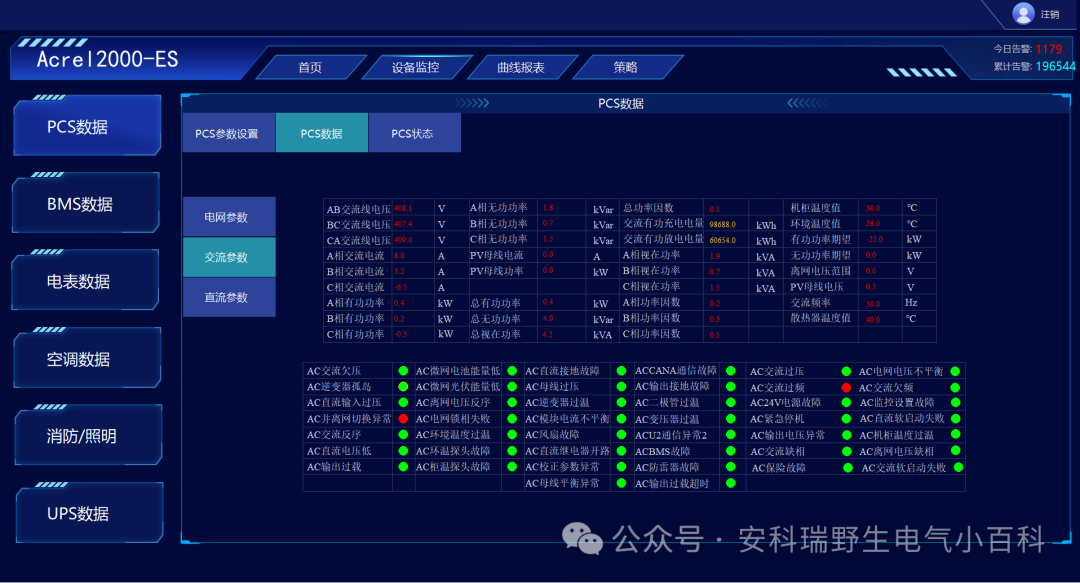Select the PCS数据 sub-tab
The image size is (1080, 583).
(322, 133)
